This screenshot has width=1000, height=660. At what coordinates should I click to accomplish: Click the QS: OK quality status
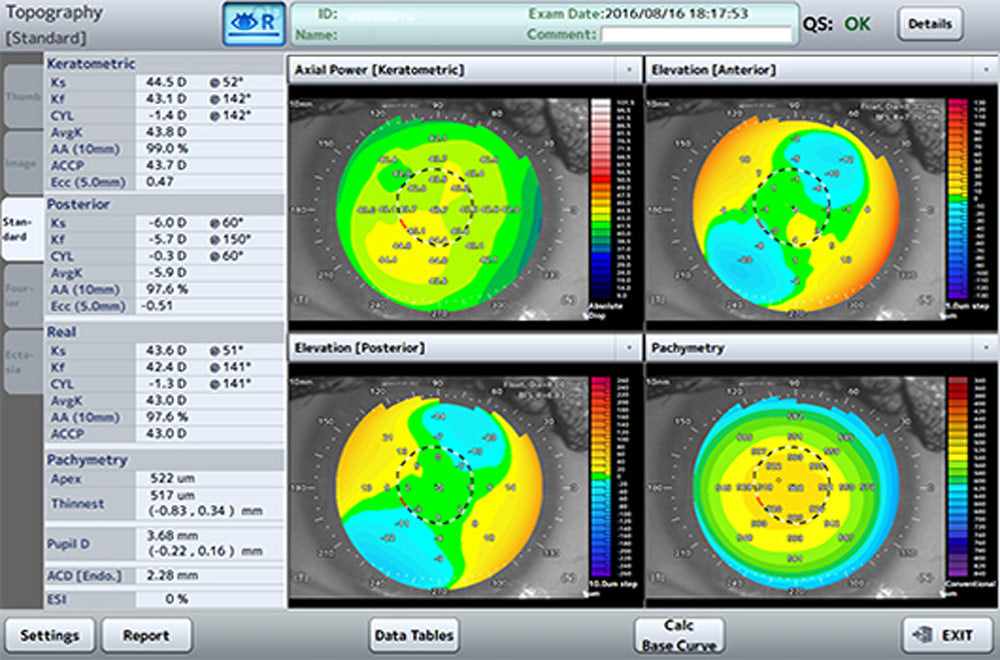836,24
